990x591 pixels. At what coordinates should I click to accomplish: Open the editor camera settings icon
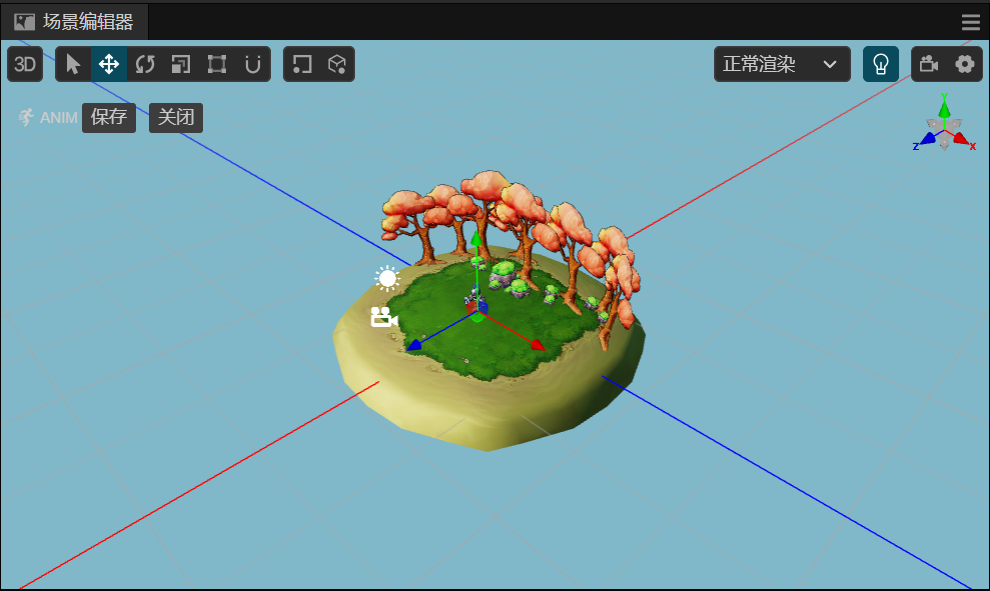(929, 64)
